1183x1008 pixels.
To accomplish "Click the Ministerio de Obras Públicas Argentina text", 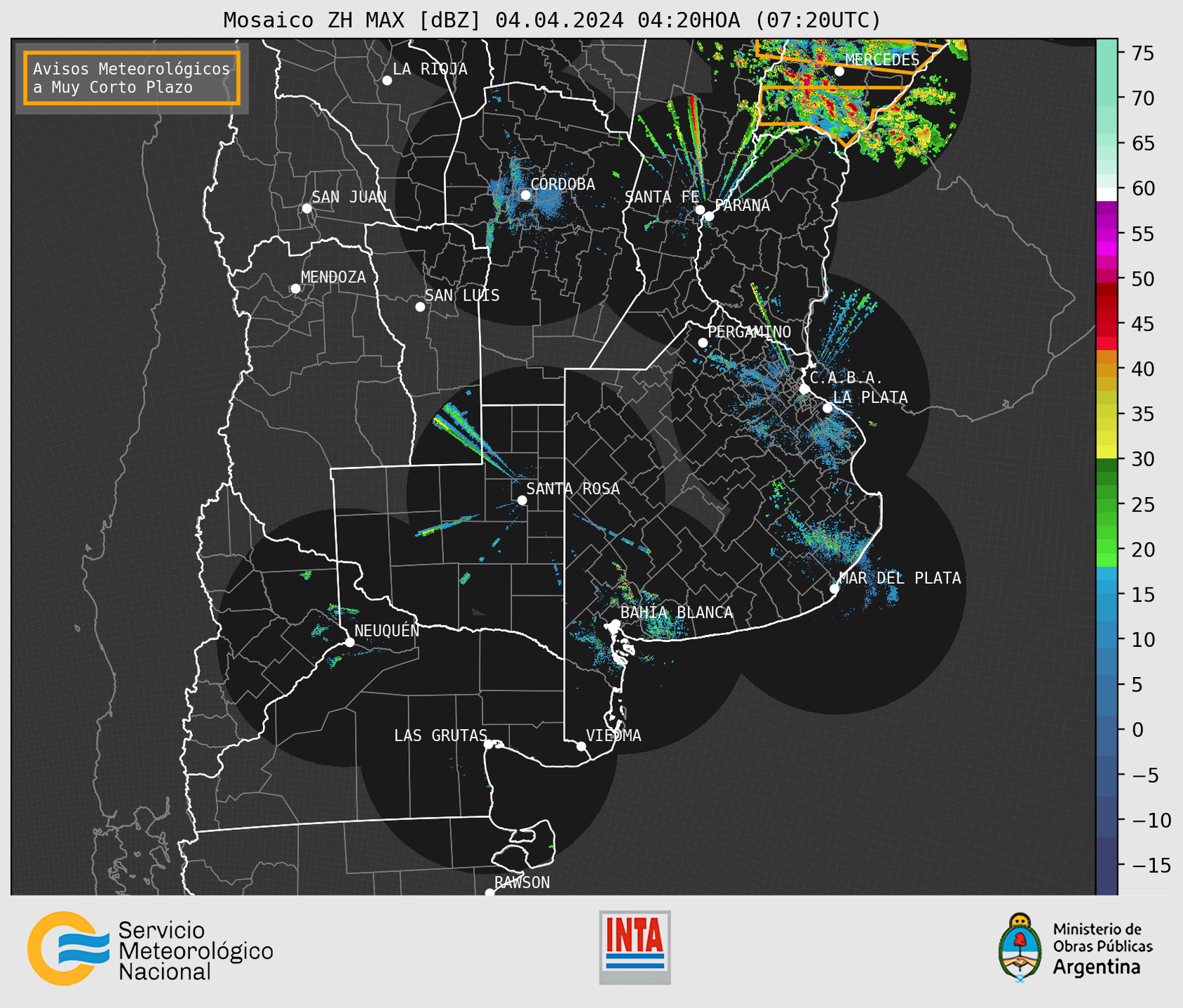I will point(1102,948).
